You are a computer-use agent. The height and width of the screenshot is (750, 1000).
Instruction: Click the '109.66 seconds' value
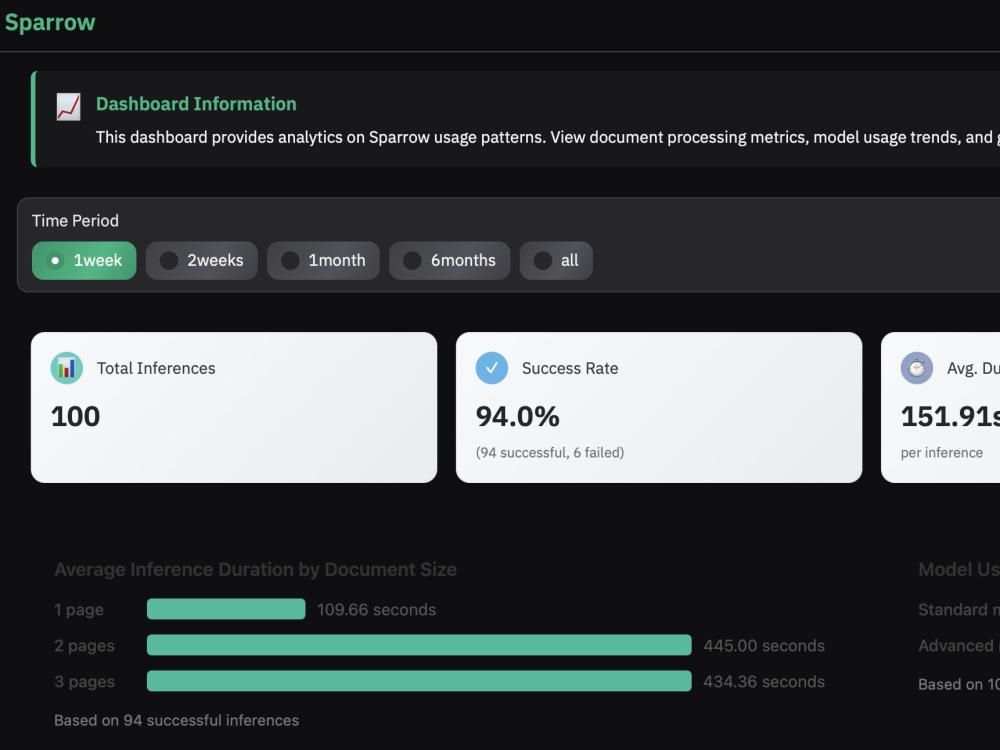pos(376,610)
